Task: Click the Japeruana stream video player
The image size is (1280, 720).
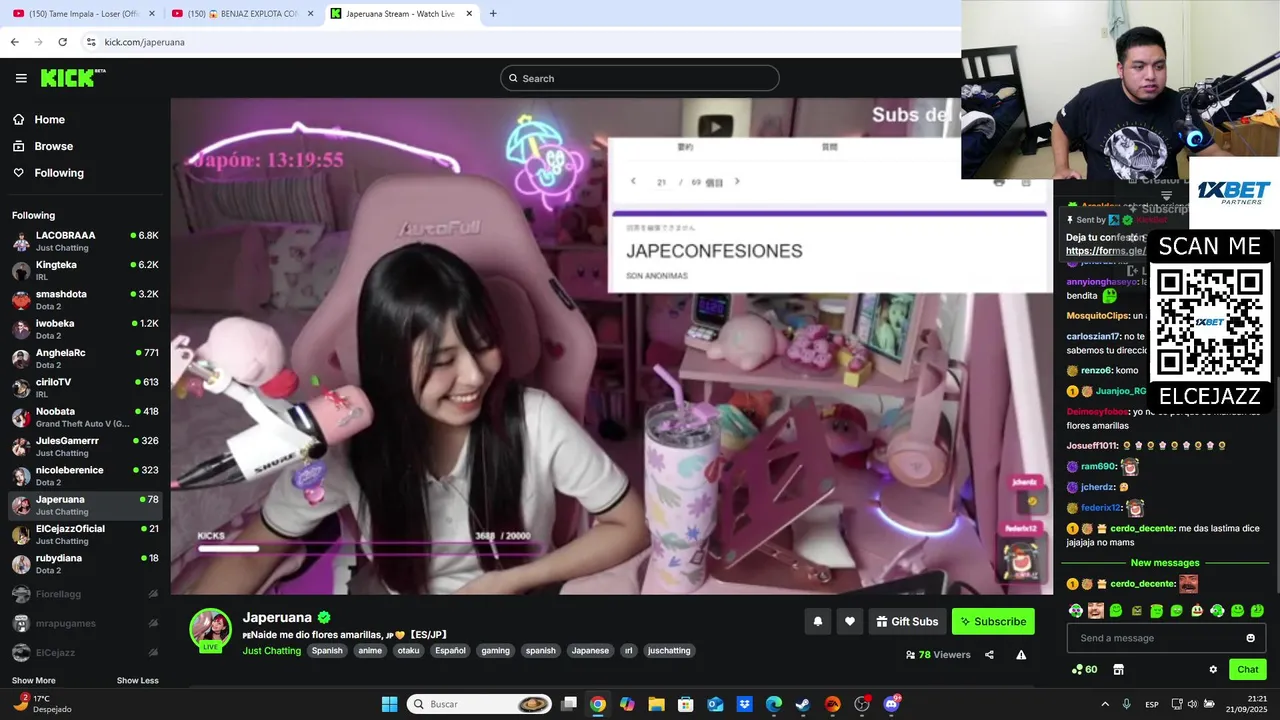Action: coord(611,346)
